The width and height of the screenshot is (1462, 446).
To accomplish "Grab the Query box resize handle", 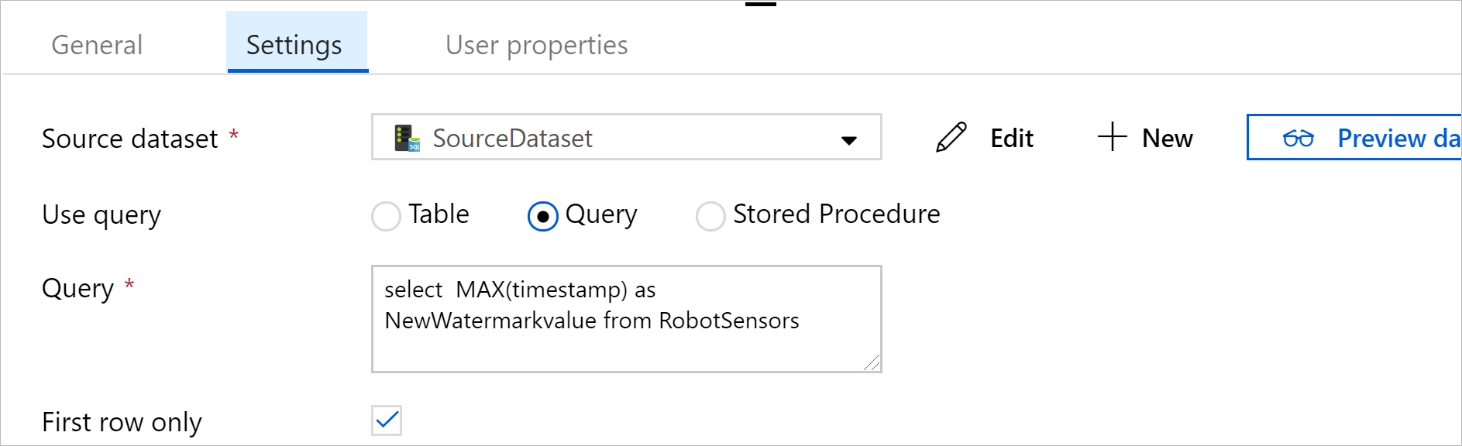I will tap(872, 363).
